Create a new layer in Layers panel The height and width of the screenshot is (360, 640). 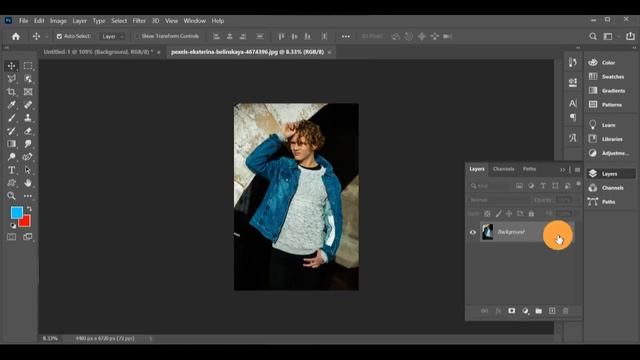click(x=552, y=311)
